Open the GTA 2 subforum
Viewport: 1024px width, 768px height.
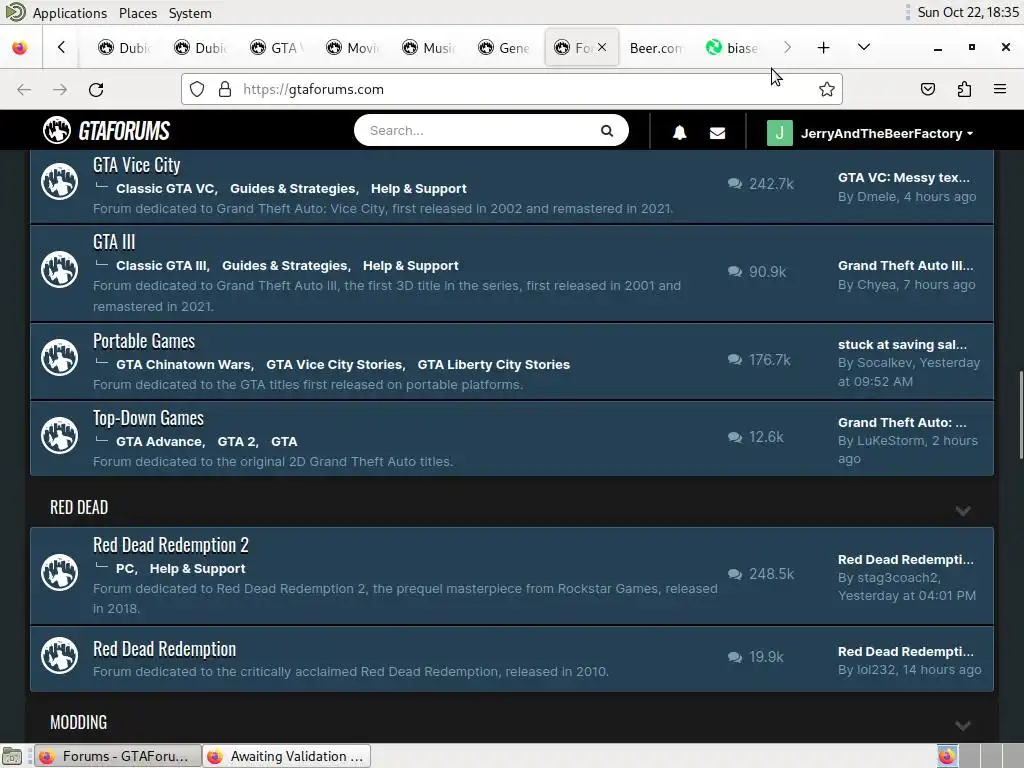coord(236,441)
